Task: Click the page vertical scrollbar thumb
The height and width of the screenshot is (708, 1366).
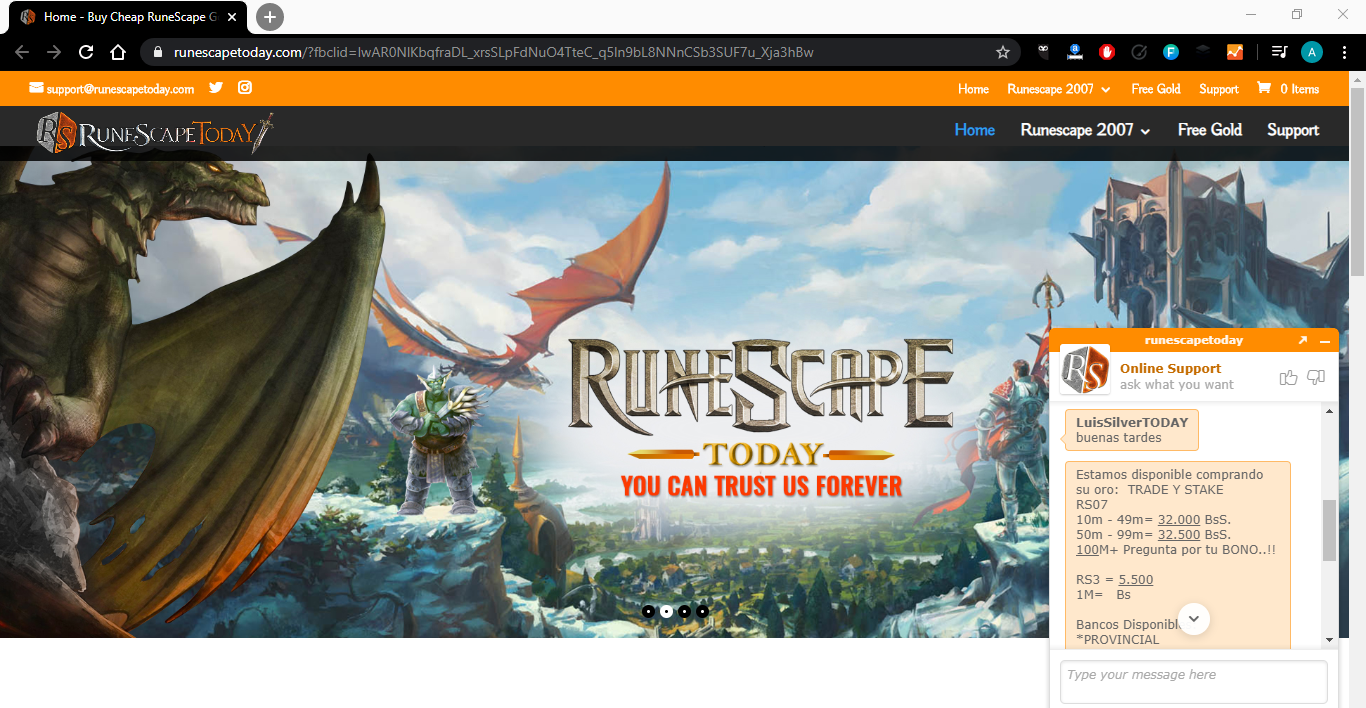Action: click(1357, 180)
